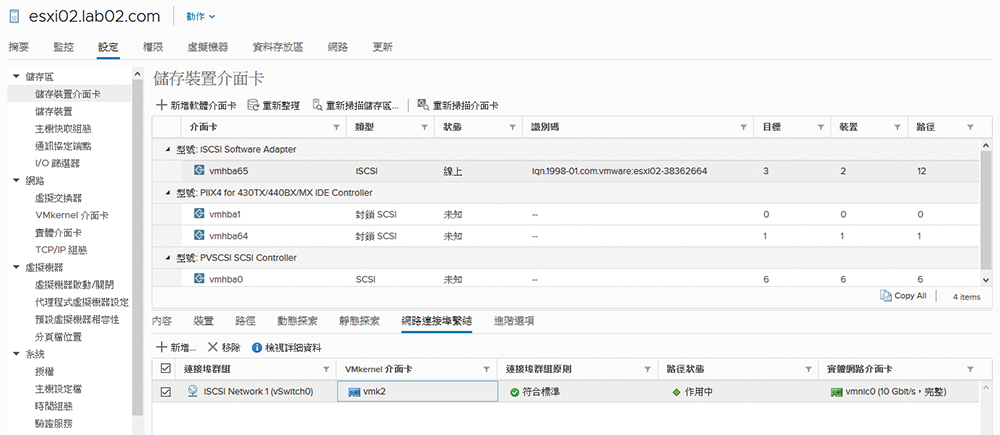Image resolution: width=1000 pixels, height=435 pixels.
Task: Click the 新增 plus icon in port binding toolbar
Action: [x=161, y=348]
